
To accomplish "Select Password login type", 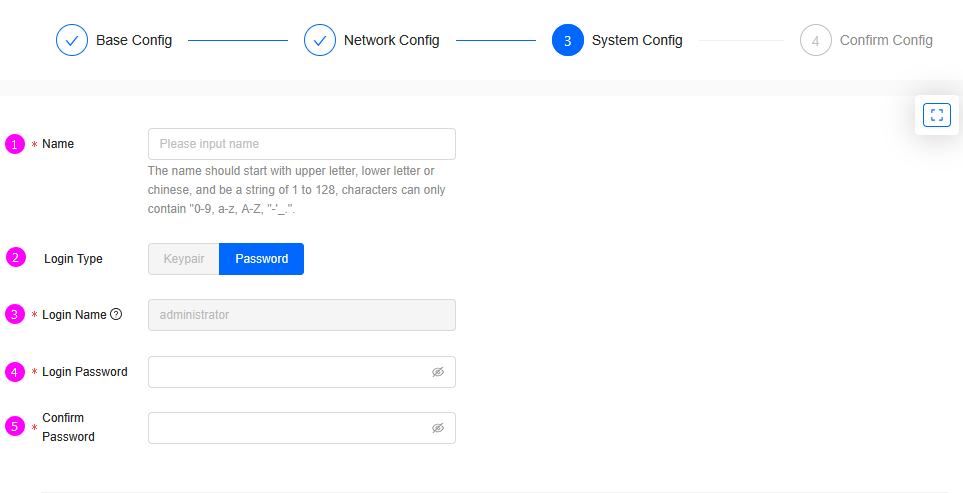I will 262,259.
